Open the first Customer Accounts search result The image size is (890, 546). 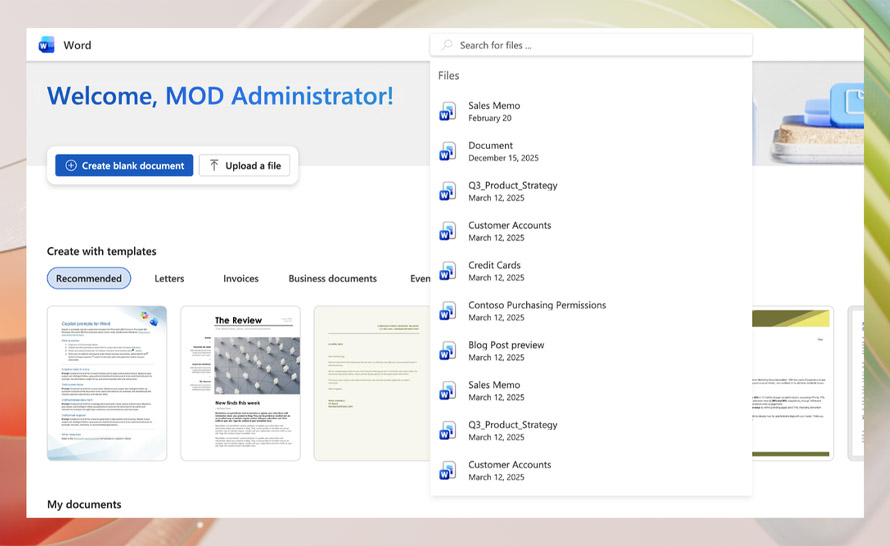pos(510,231)
